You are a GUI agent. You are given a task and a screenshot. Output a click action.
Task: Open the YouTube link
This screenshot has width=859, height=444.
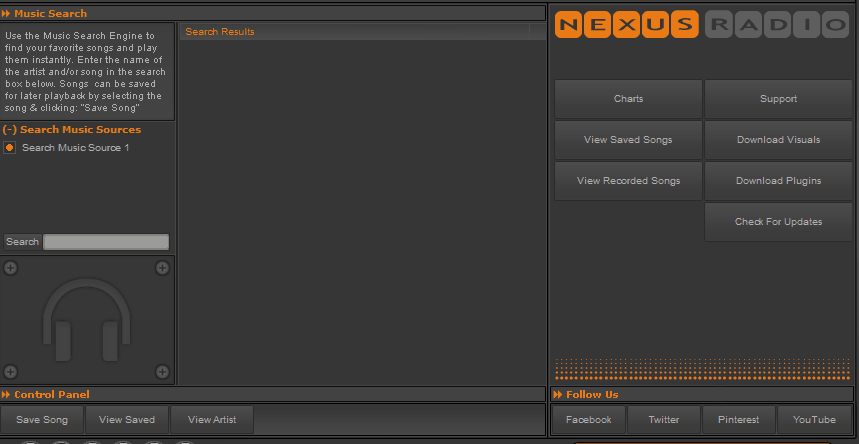tap(814, 420)
